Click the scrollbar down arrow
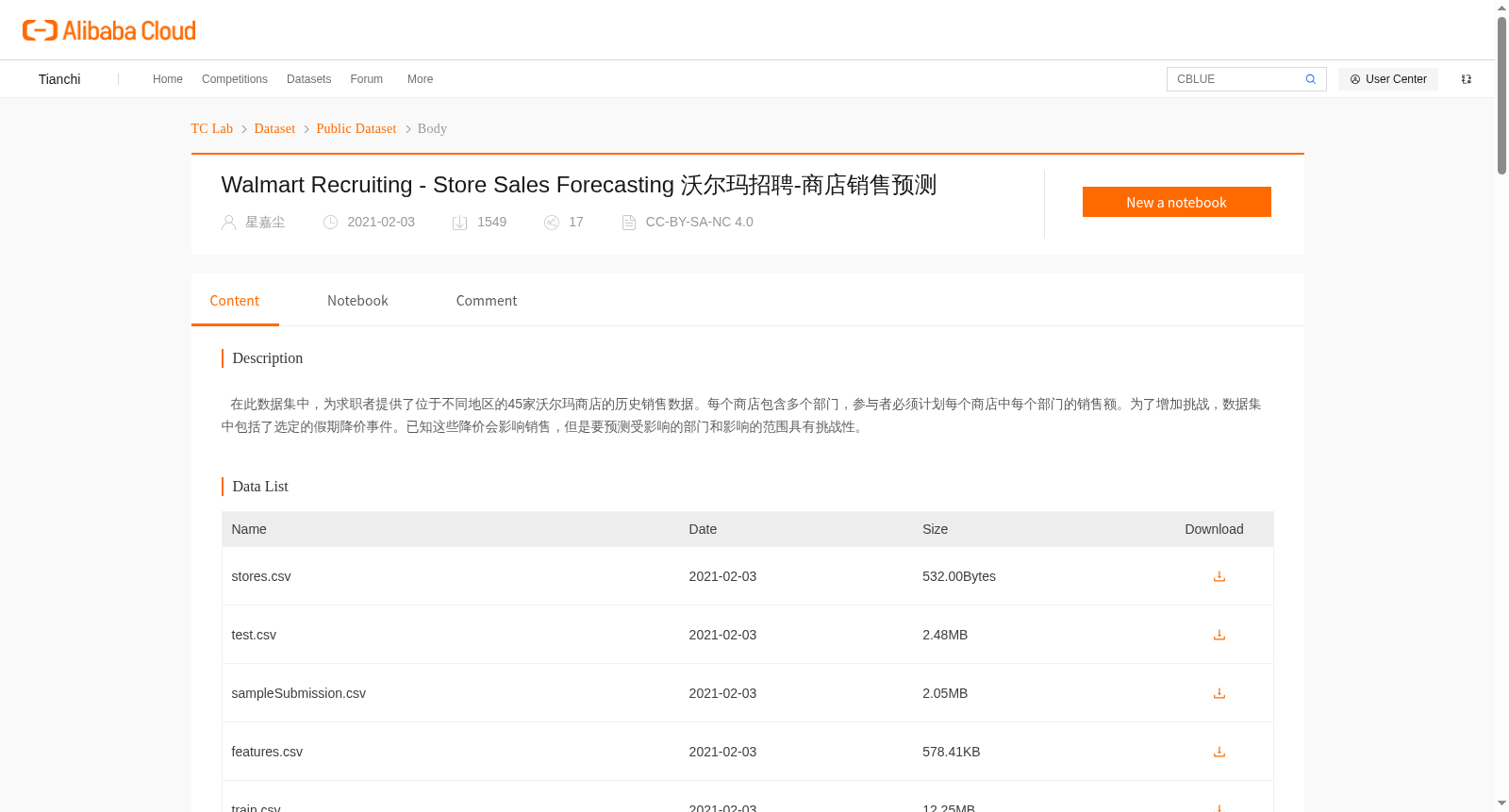The width and height of the screenshot is (1509, 812). [1501, 804]
